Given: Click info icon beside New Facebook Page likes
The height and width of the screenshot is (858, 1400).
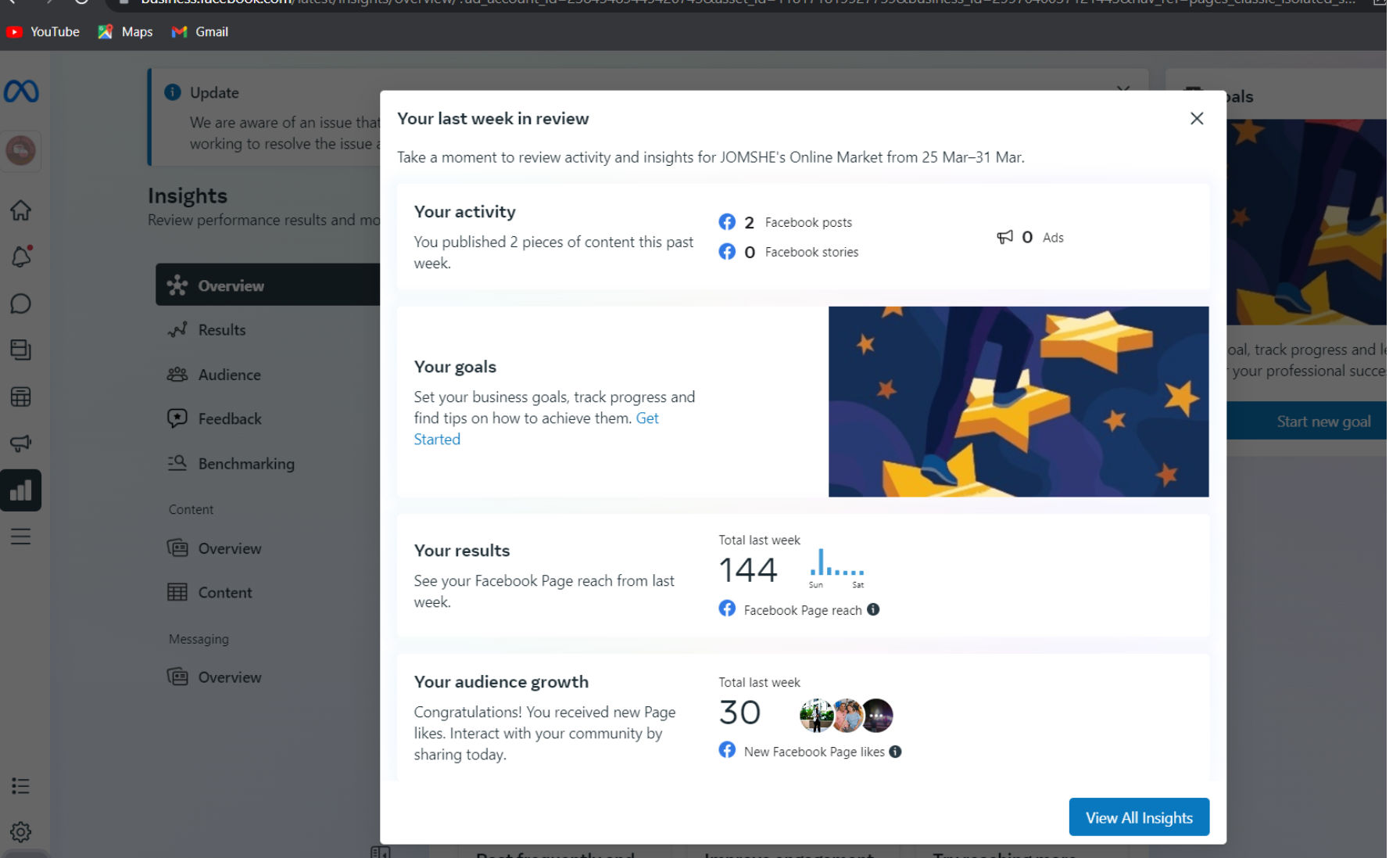Looking at the screenshot, I should point(896,752).
